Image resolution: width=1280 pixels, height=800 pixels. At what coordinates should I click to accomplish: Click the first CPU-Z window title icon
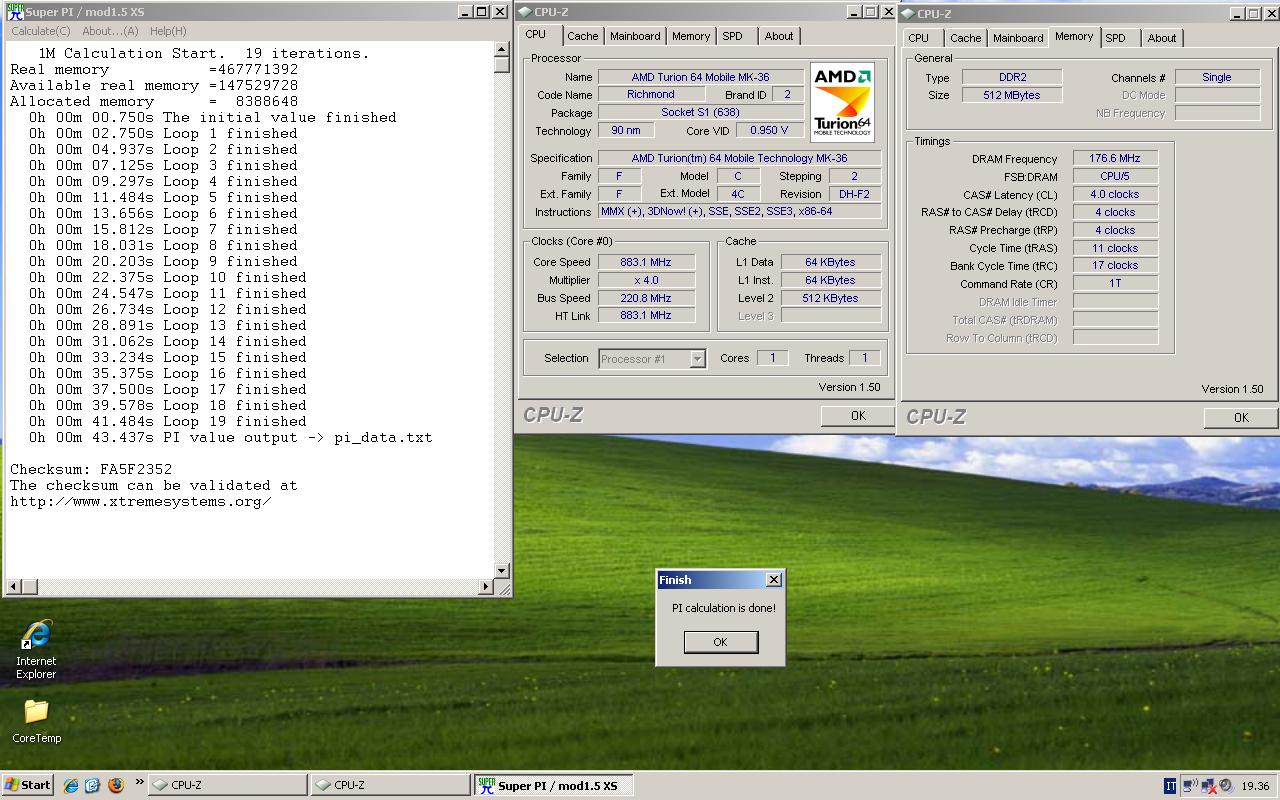pos(524,12)
